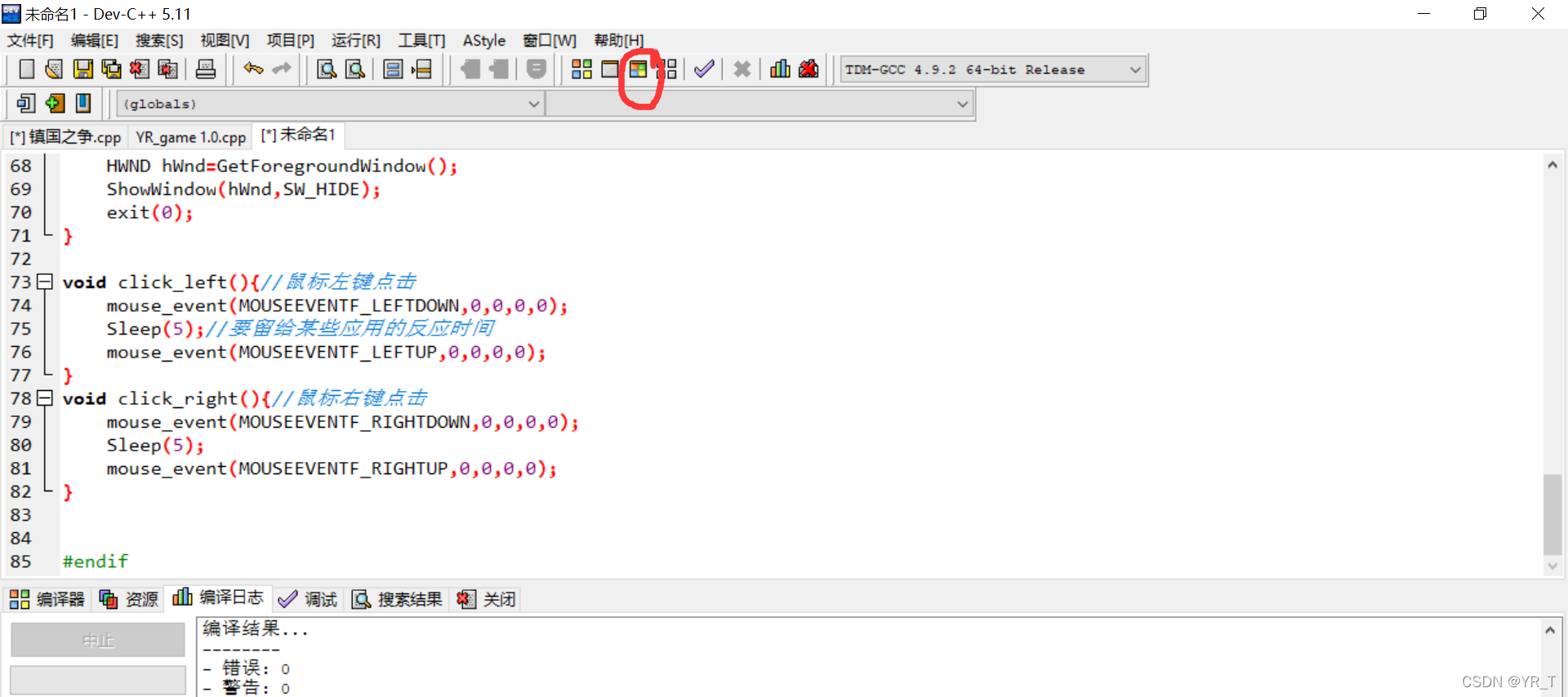Click the line with ShowWindow(hWnd,SW_HIDE);

(x=243, y=189)
